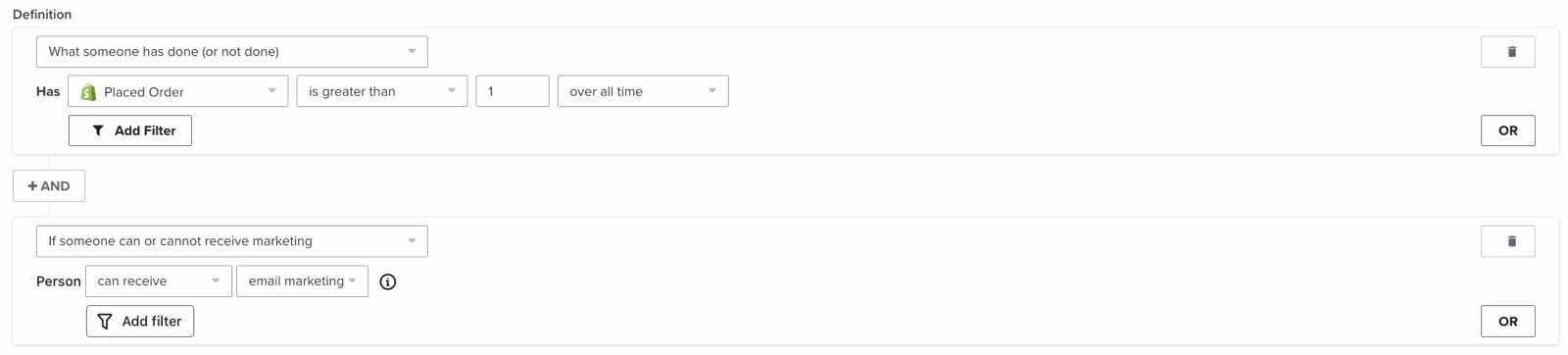The height and width of the screenshot is (355, 1568).
Task: Focus the value field containing 1
Action: click(513, 91)
